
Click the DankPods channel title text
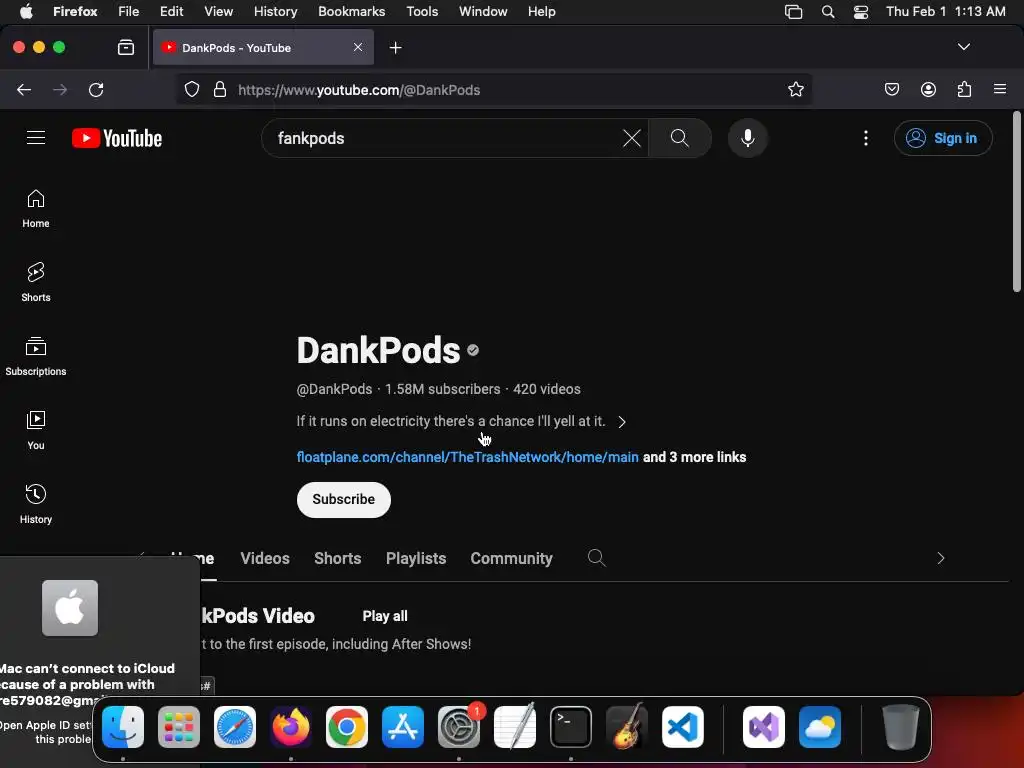tap(378, 351)
